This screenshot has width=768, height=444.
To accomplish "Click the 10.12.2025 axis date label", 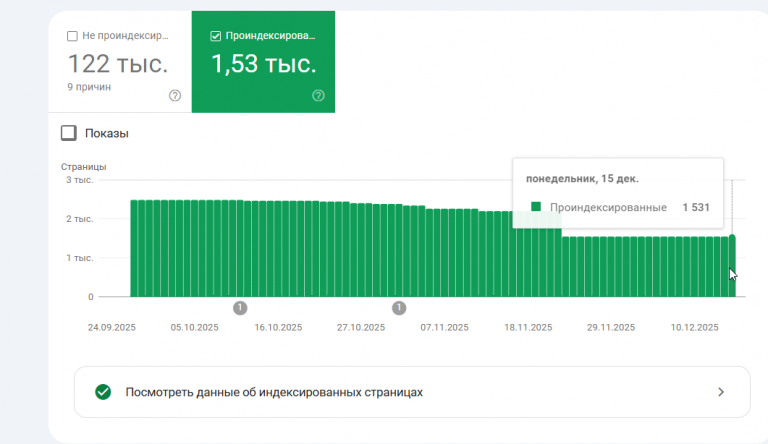I will pyautogui.click(x=695, y=327).
